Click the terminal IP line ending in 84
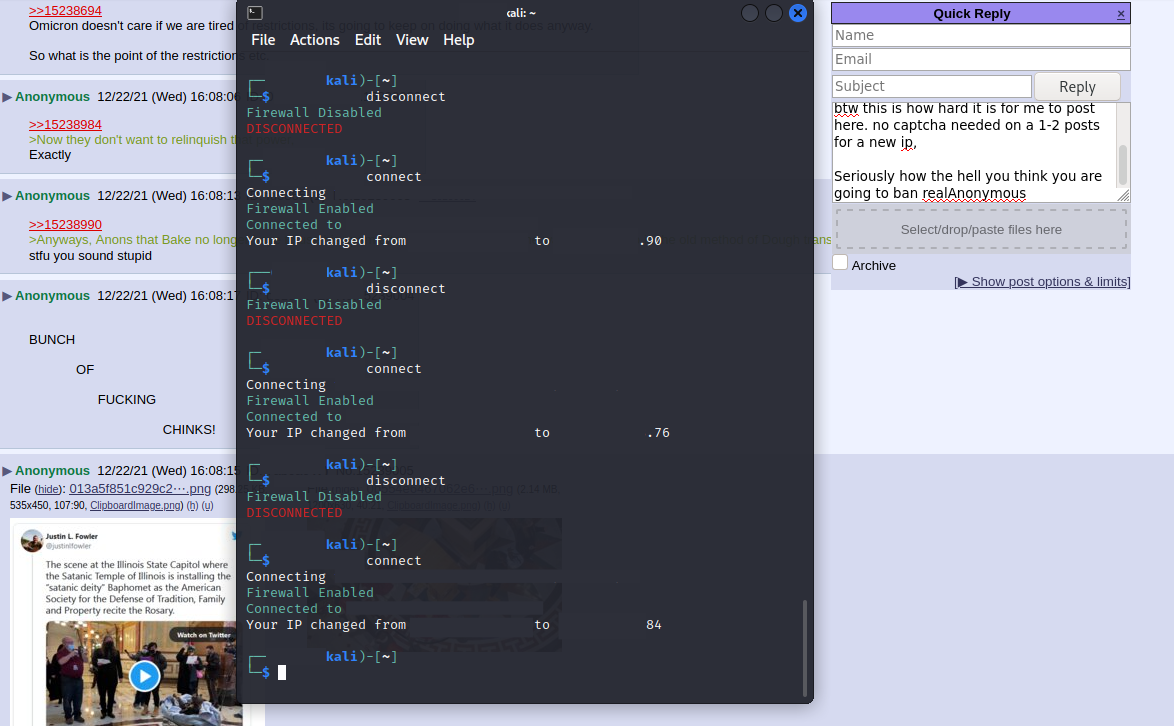 [454, 625]
